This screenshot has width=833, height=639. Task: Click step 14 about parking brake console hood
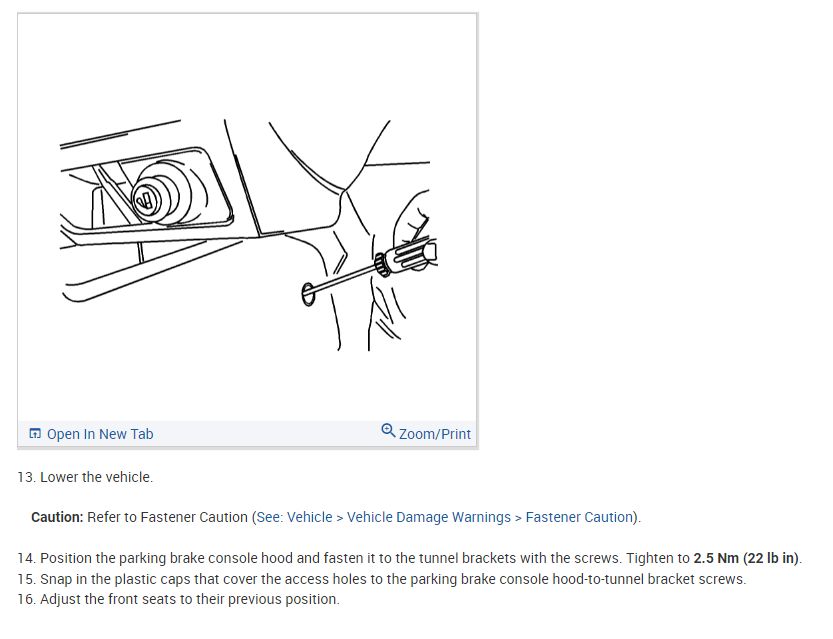(x=410, y=558)
